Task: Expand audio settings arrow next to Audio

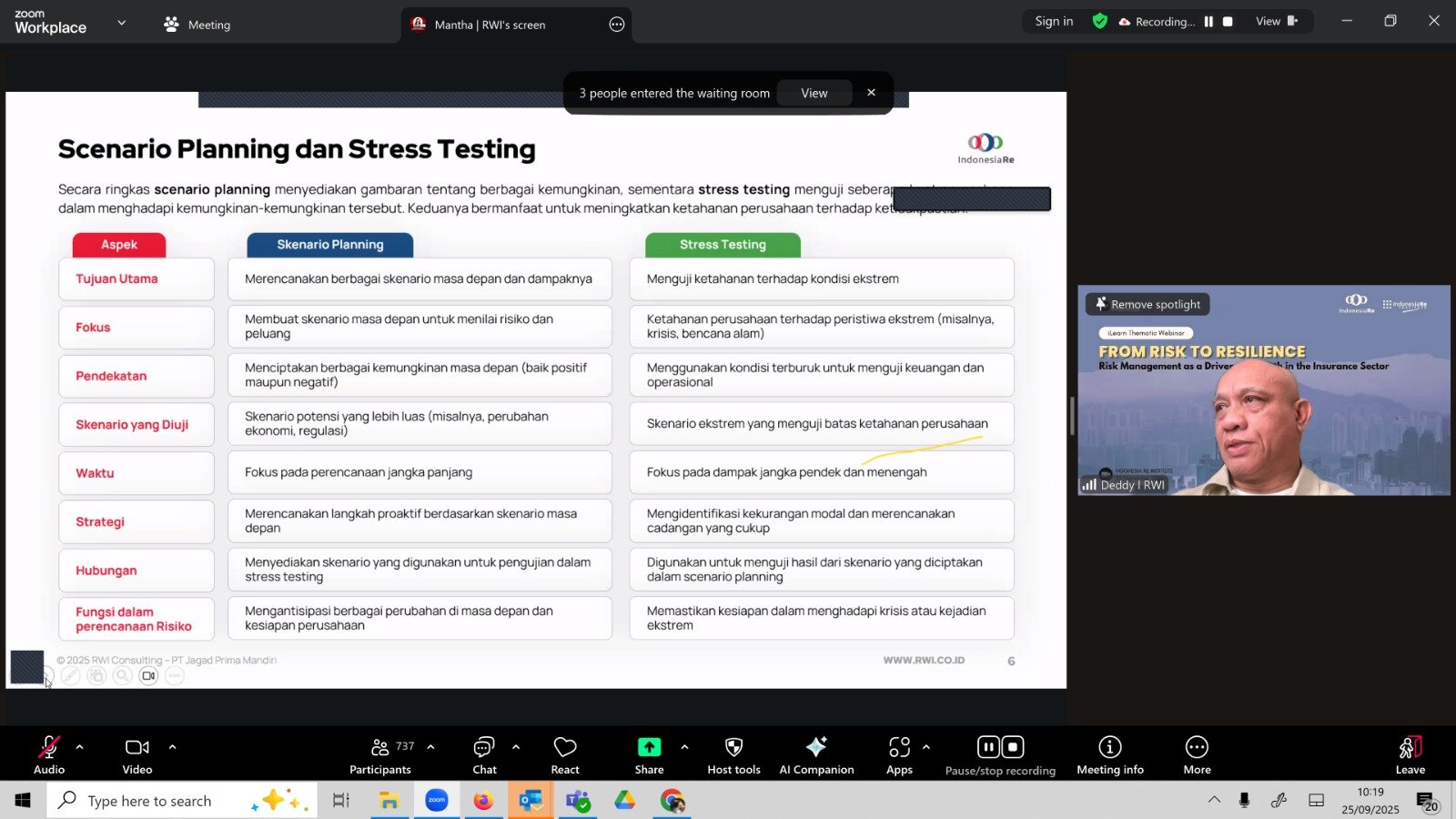Action: pos(80,747)
